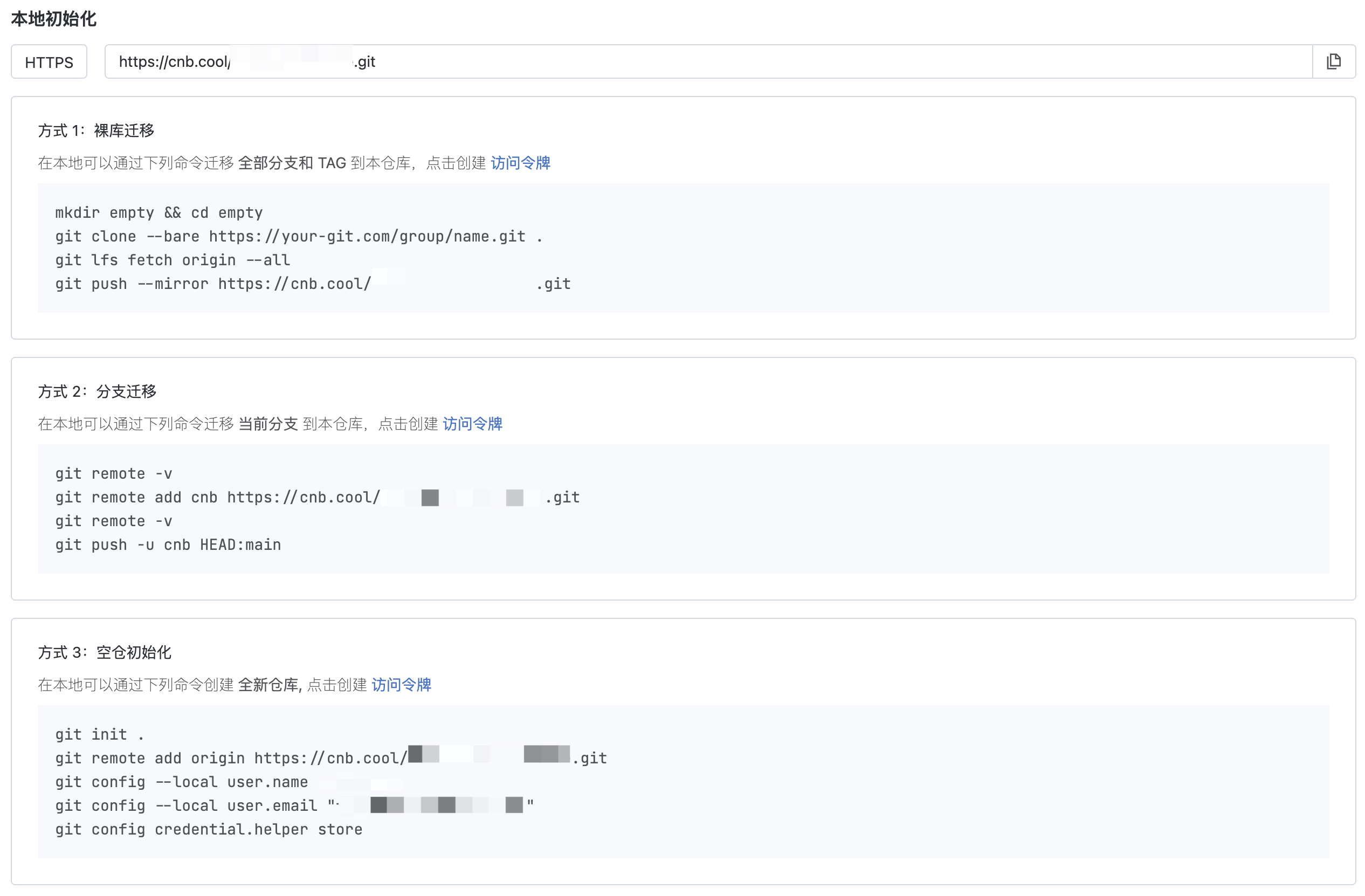This screenshot has width=1365, height=896.
Task: Select the HTTPS protocol button
Action: (49, 62)
